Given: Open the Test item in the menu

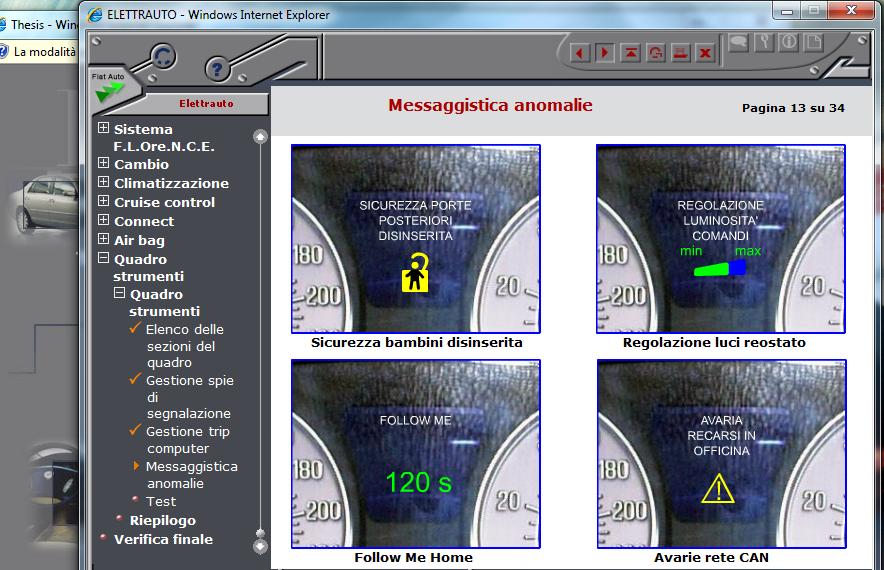Looking at the screenshot, I should click(x=161, y=501).
